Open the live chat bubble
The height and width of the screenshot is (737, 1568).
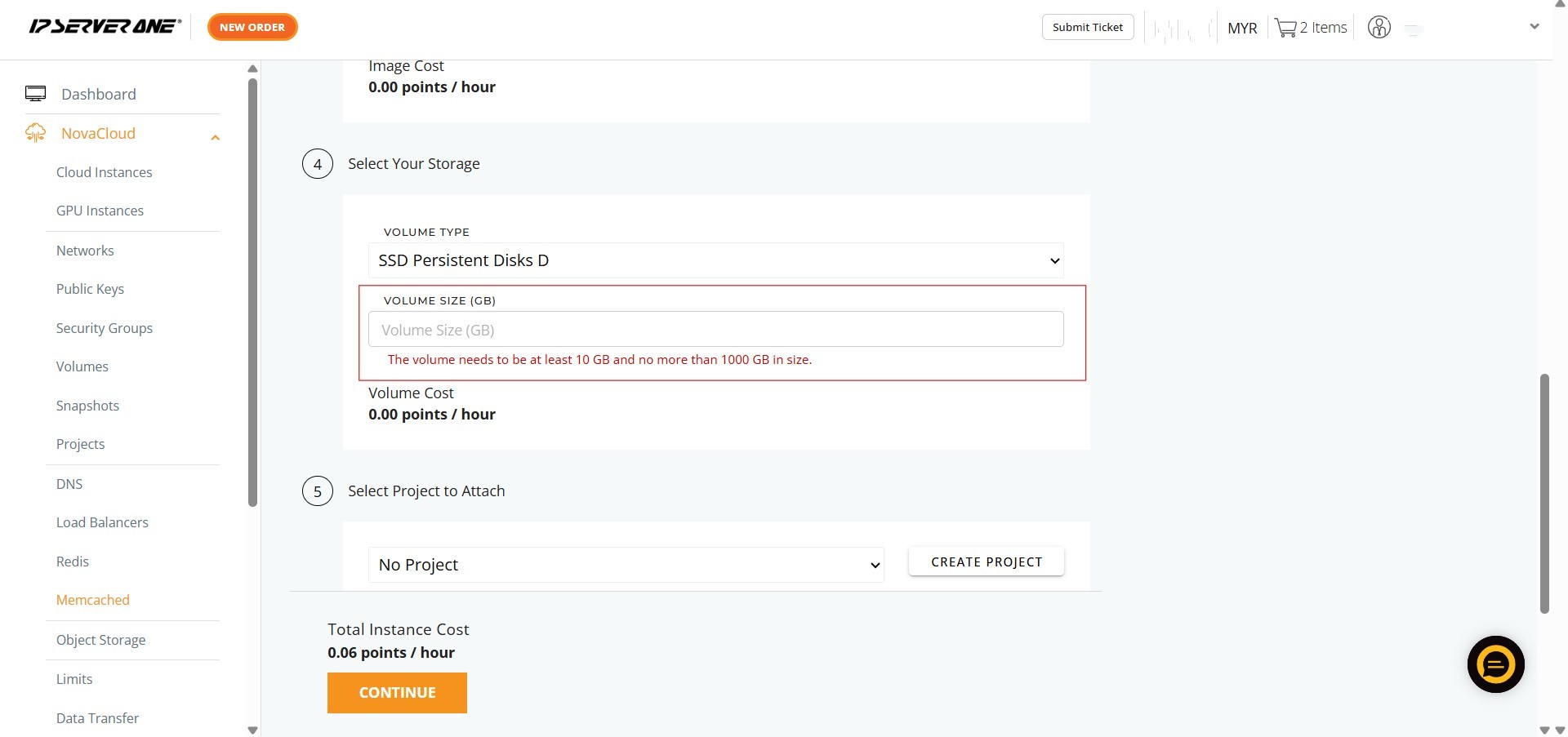point(1495,664)
